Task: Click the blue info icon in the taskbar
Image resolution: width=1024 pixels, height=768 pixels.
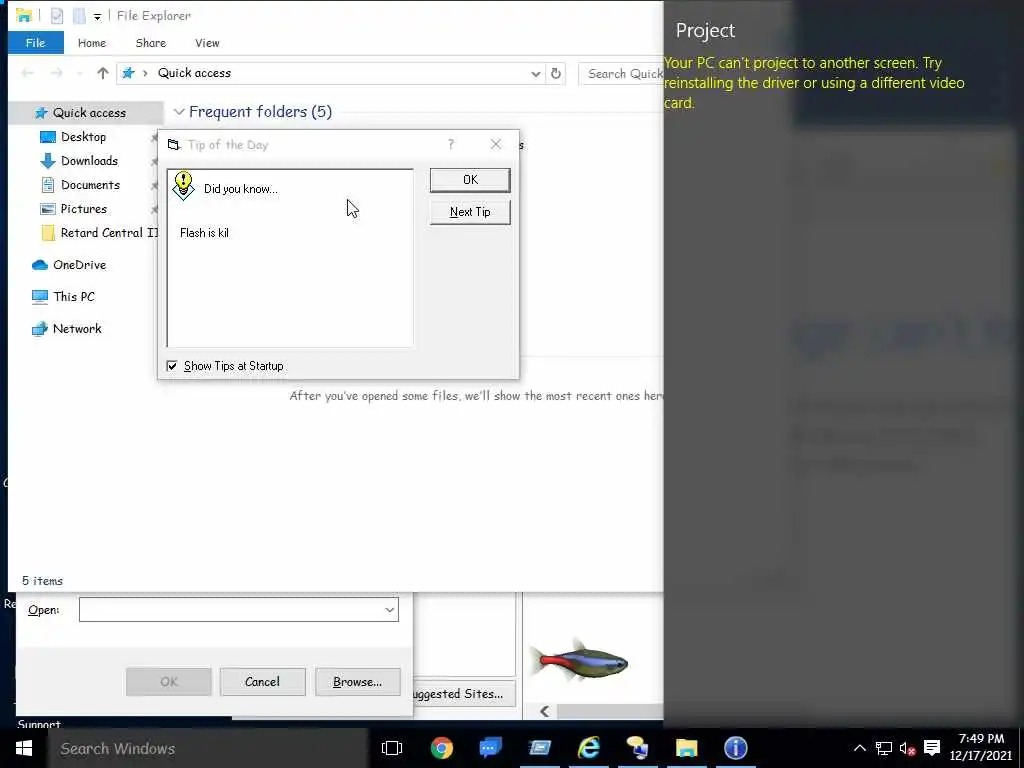Action: [x=735, y=748]
